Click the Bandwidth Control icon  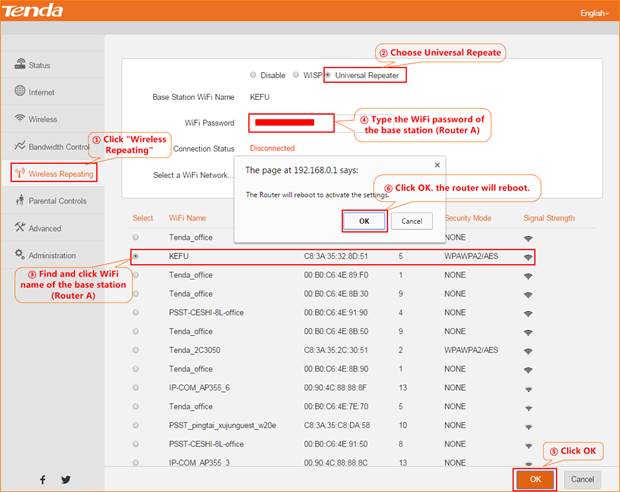(x=20, y=146)
